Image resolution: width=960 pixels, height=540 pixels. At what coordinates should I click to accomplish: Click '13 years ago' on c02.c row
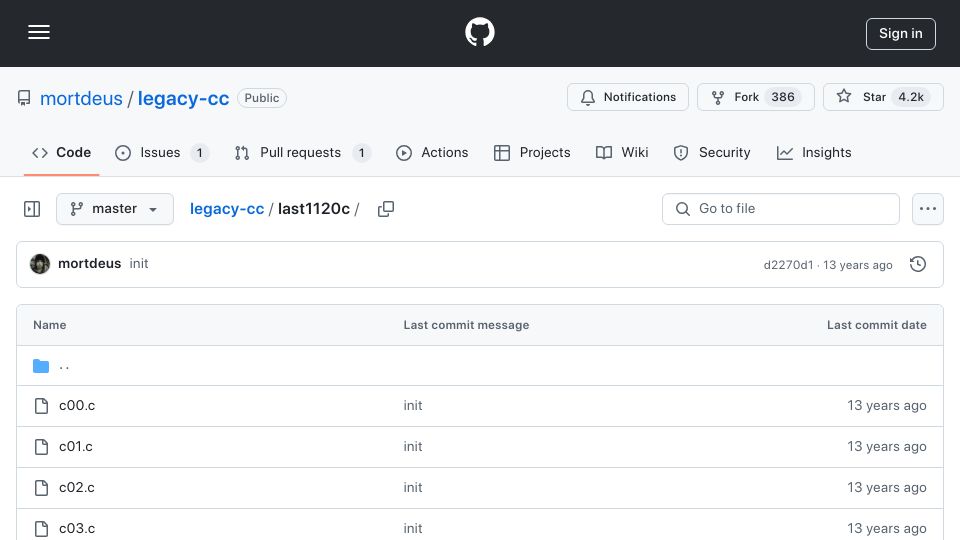click(887, 487)
